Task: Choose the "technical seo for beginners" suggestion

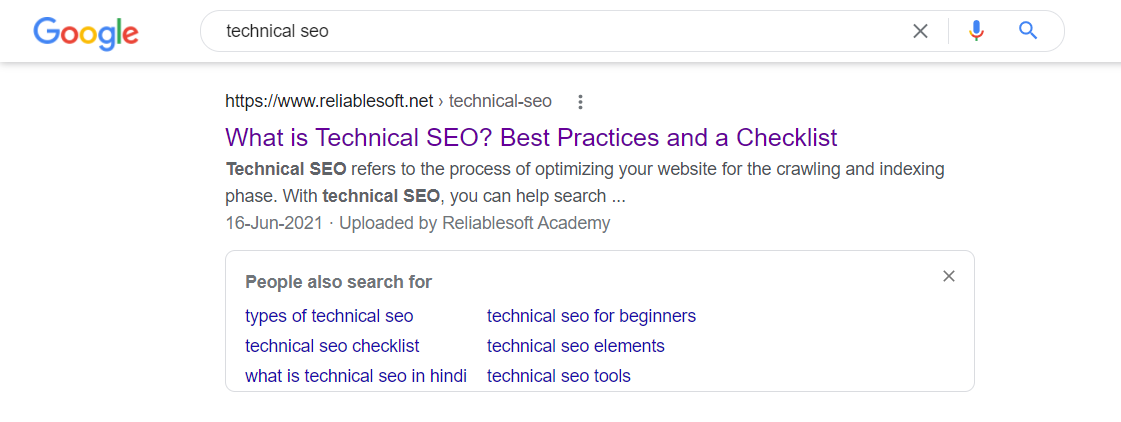Action: (x=591, y=316)
